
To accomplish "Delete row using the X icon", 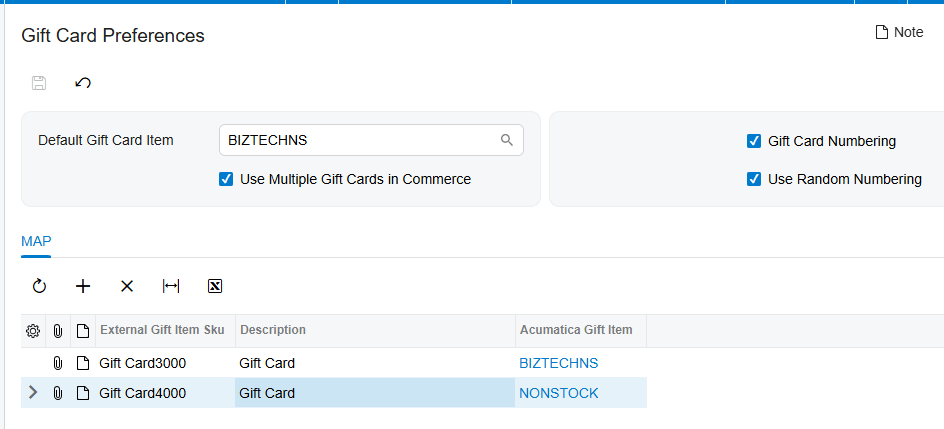I will tap(127, 286).
